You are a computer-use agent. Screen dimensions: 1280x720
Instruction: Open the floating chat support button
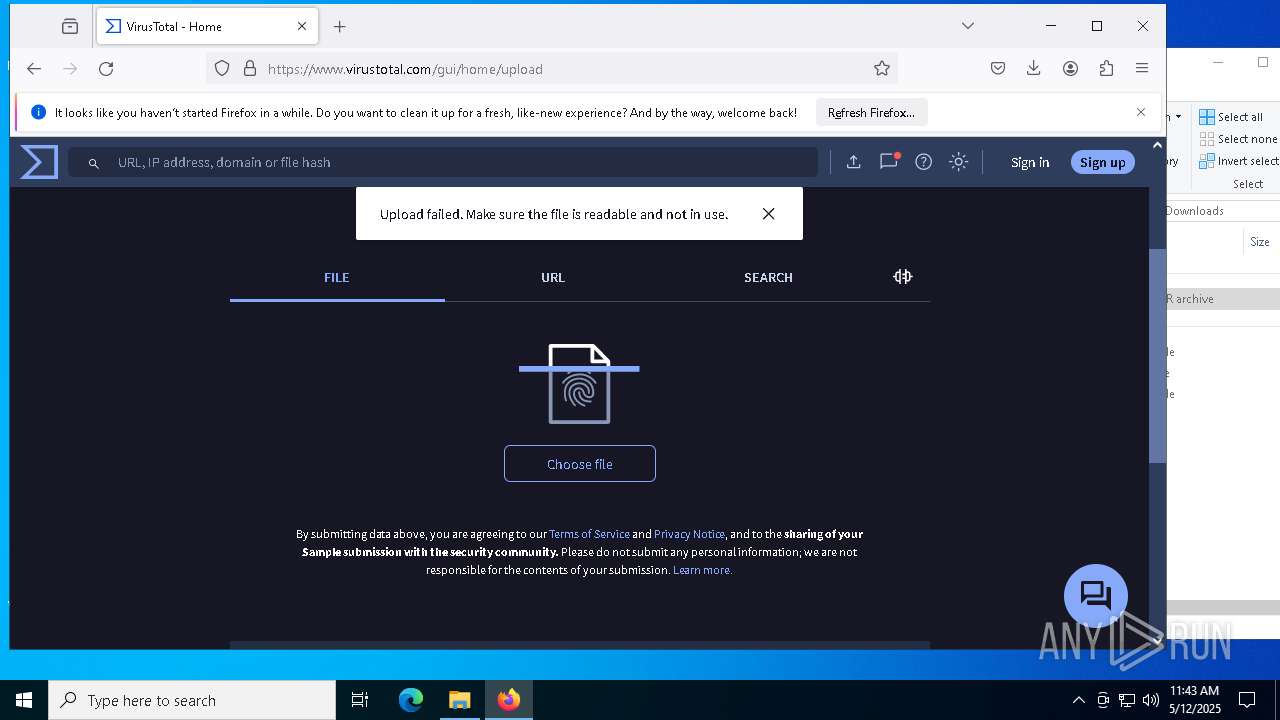(1096, 596)
